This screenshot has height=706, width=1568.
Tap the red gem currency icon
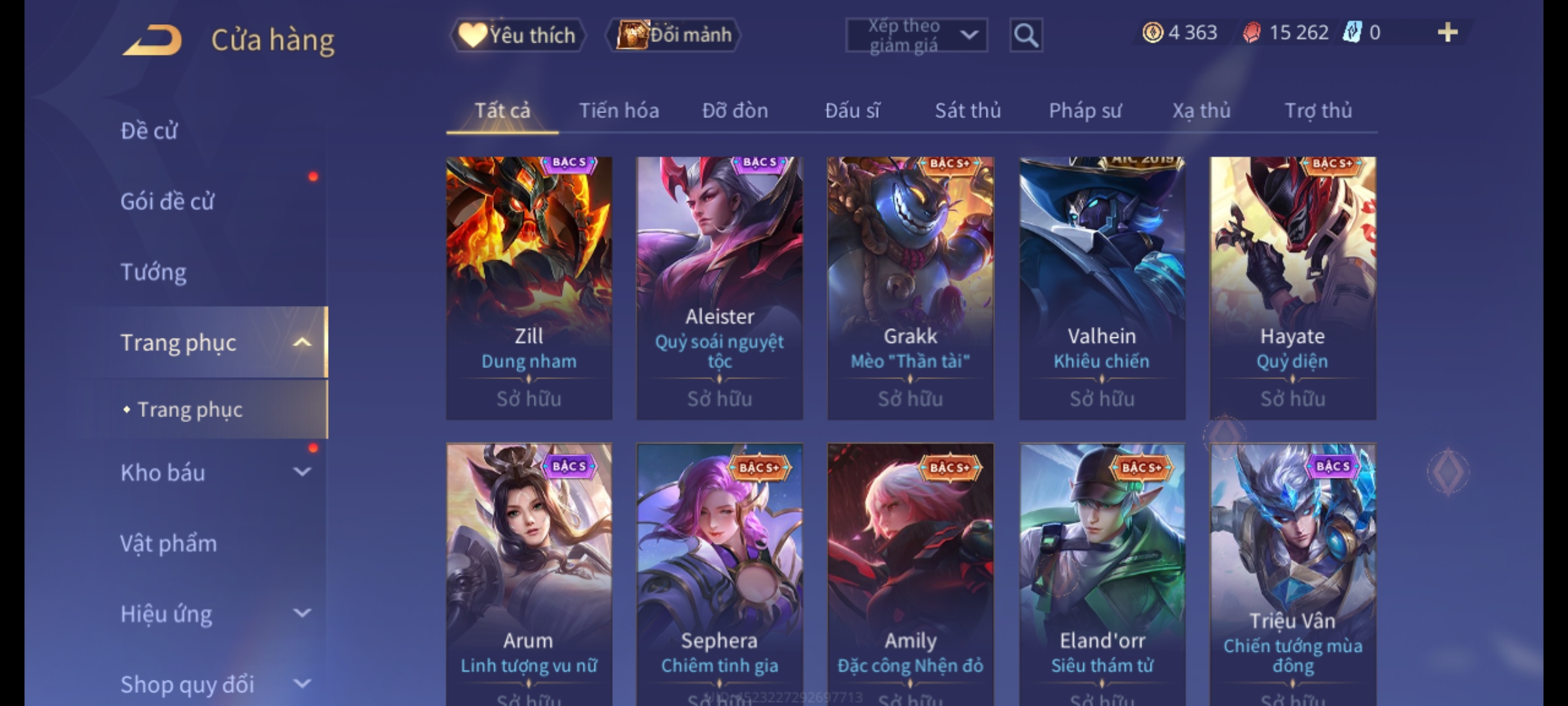pyautogui.click(x=1251, y=33)
